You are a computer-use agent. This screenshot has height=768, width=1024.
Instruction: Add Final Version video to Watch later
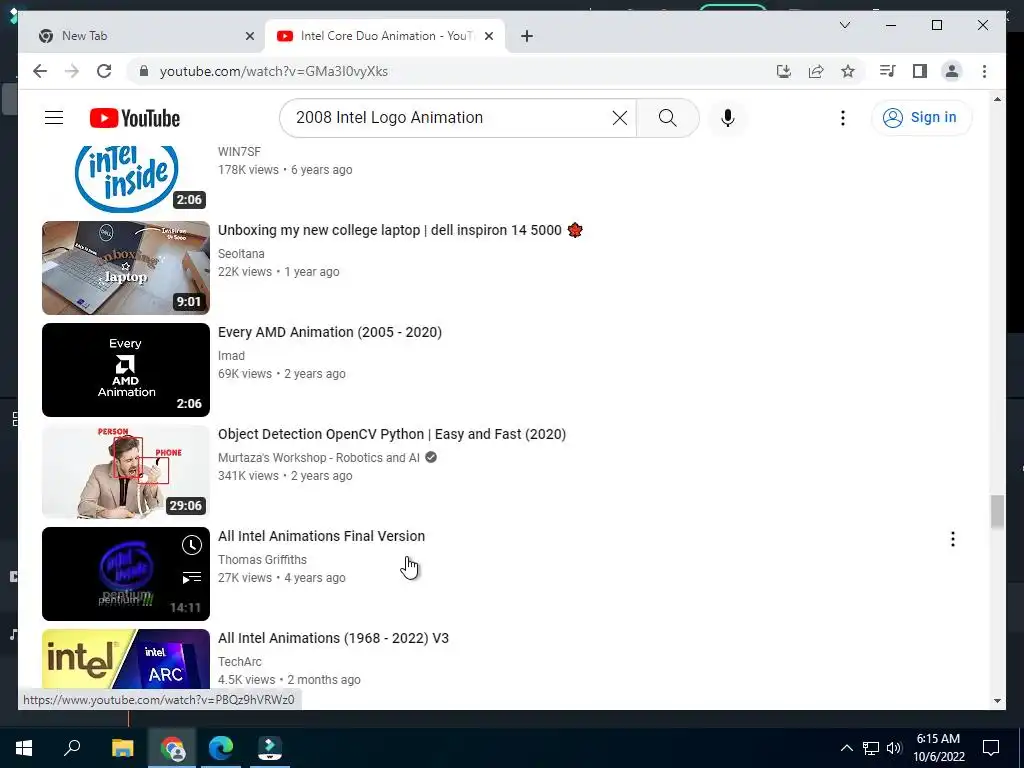pos(191,545)
